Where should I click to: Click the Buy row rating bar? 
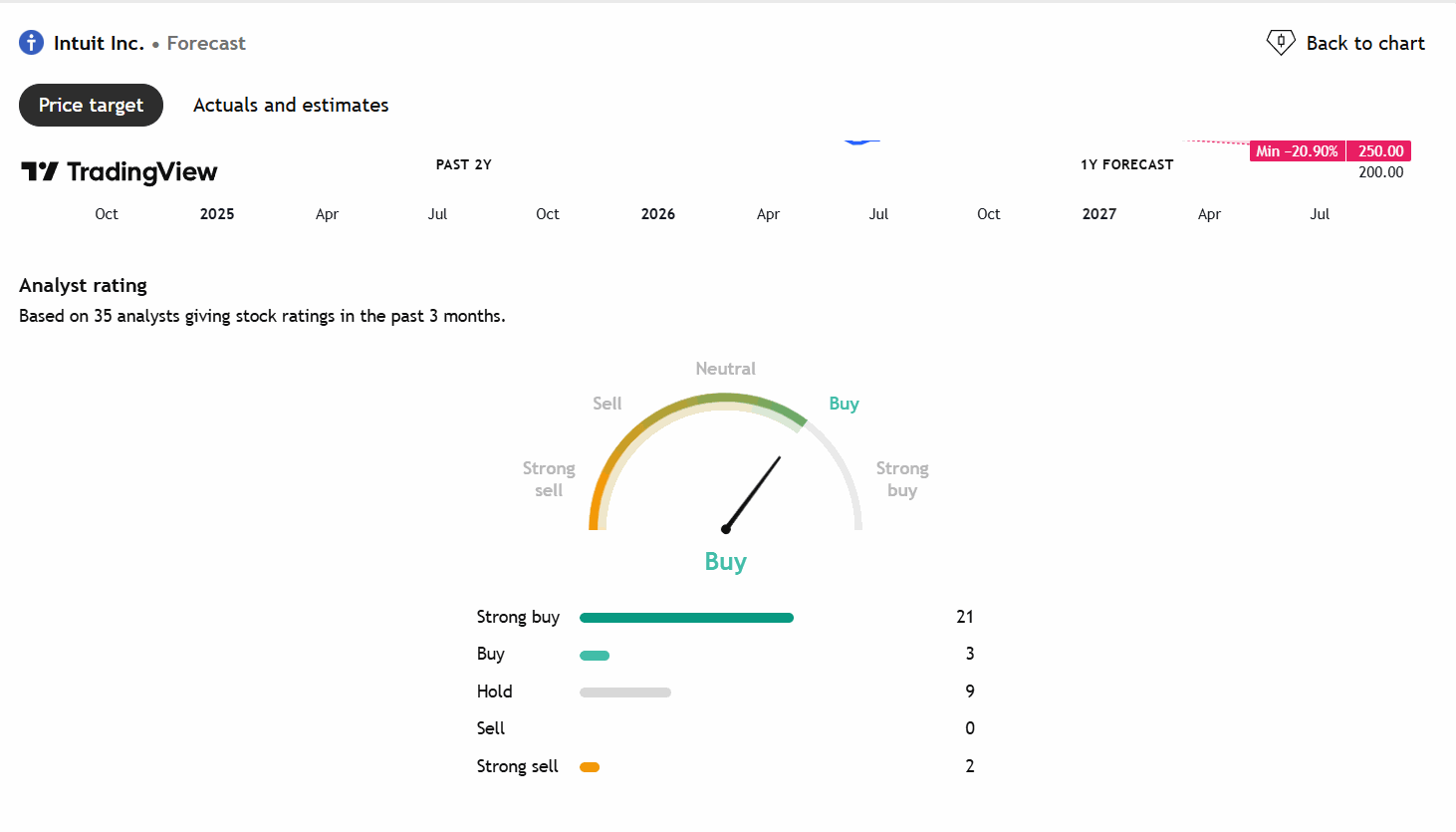coord(595,656)
